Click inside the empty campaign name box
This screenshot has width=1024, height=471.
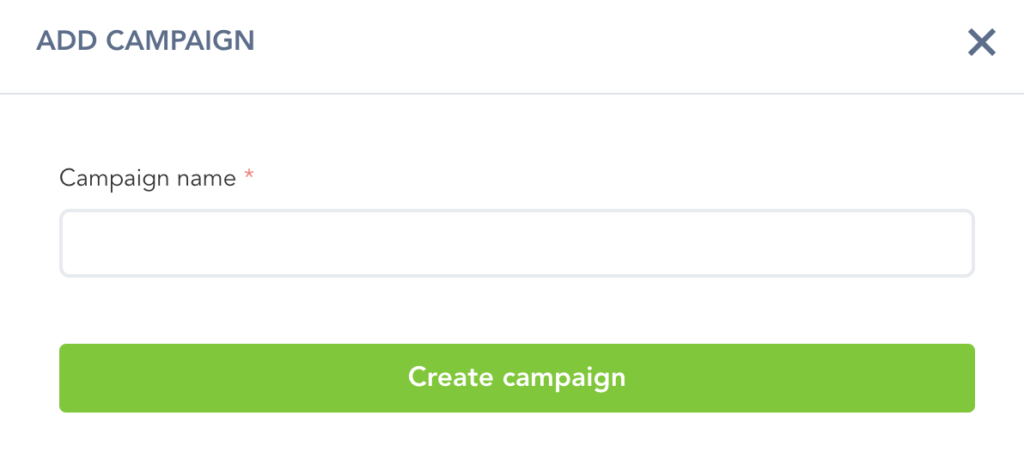(516, 243)
